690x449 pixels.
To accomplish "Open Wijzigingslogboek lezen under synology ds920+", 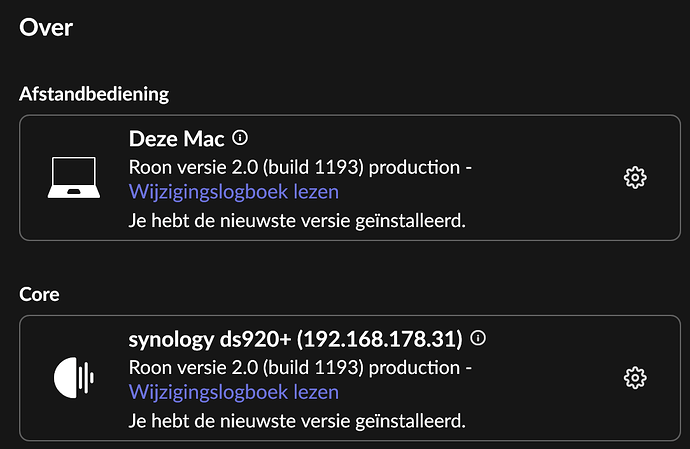I will click(234, 392).
